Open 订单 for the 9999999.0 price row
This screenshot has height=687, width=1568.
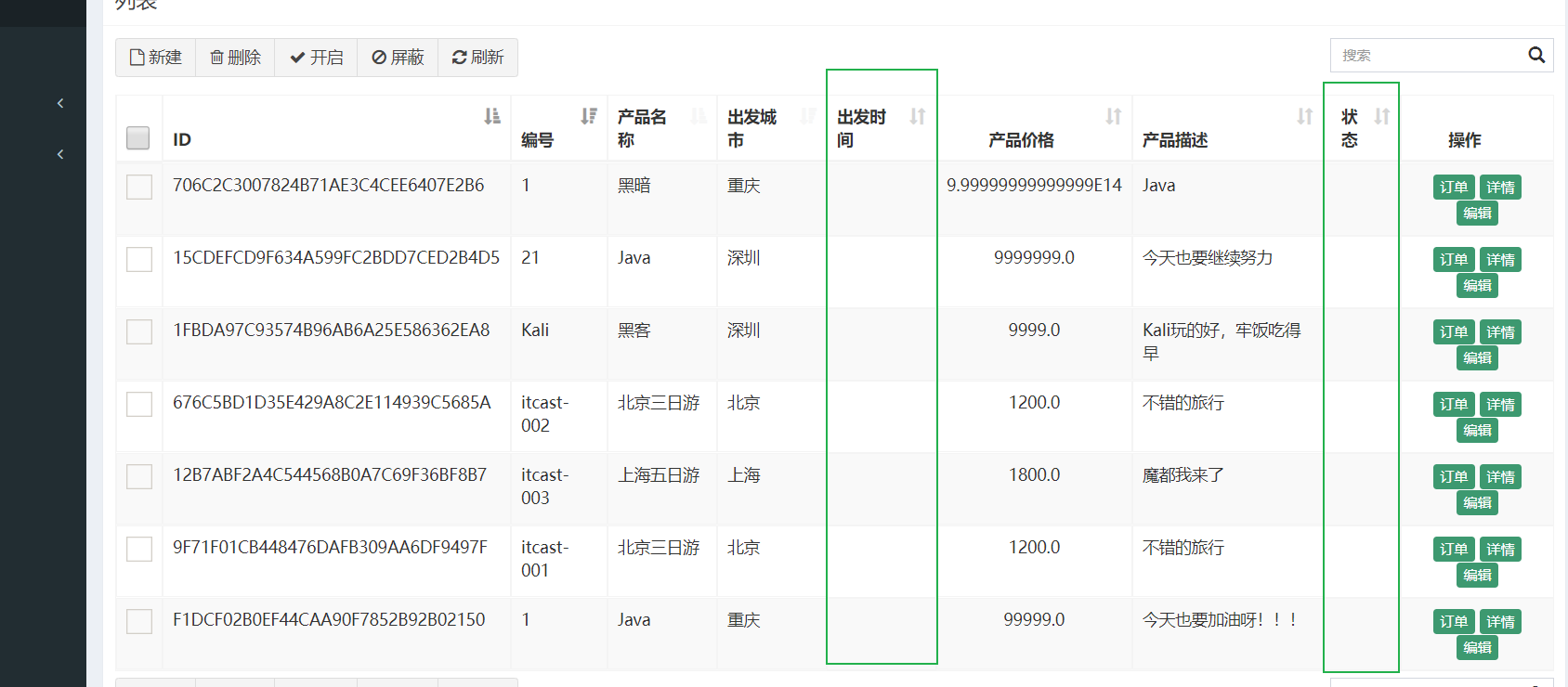click(1454, 260)
